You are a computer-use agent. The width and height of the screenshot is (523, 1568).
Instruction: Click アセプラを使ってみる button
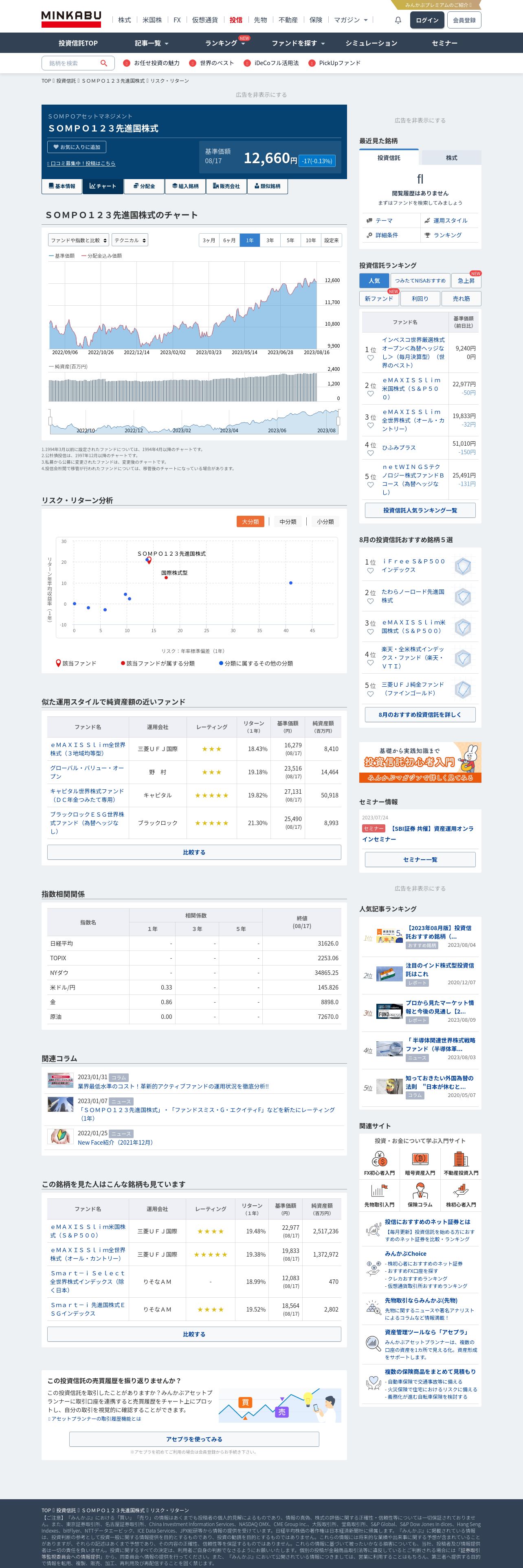194,1439
